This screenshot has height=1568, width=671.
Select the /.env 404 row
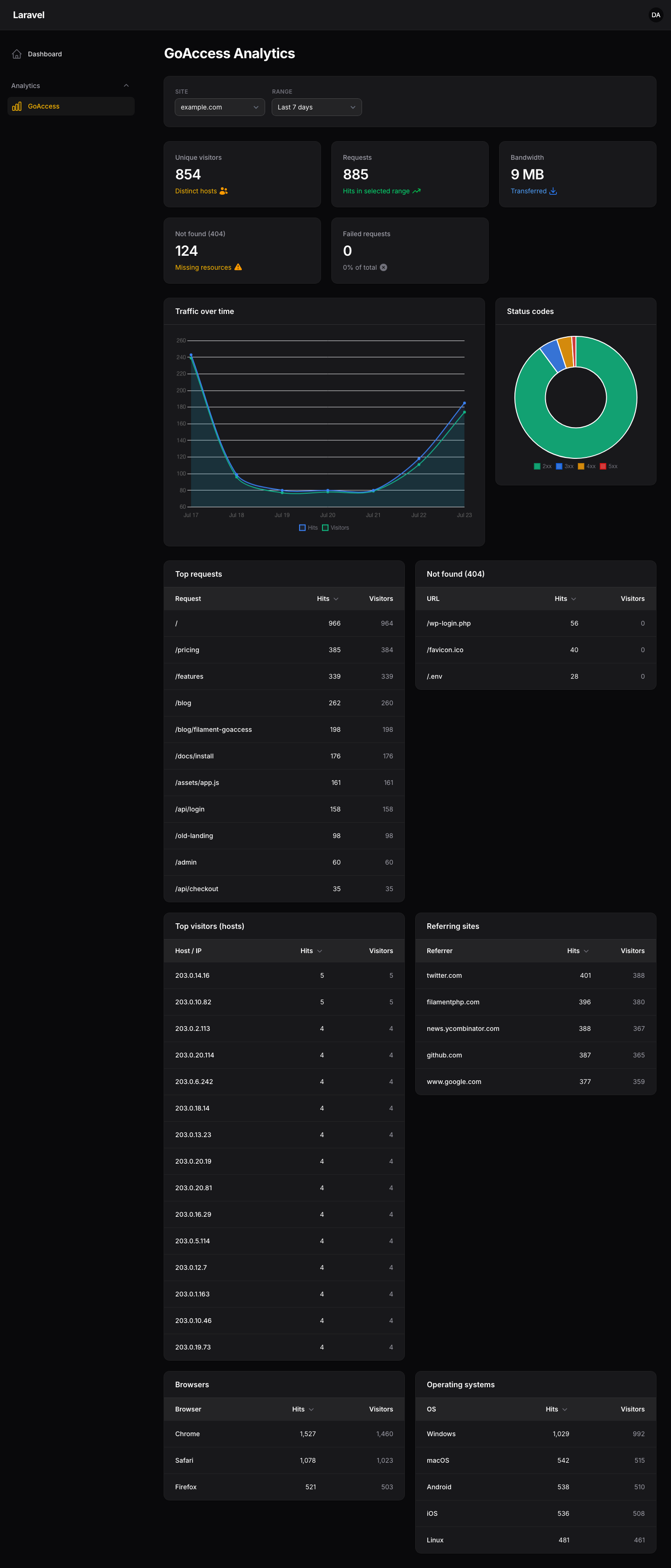pyautogui.click(x=536, y=676)
